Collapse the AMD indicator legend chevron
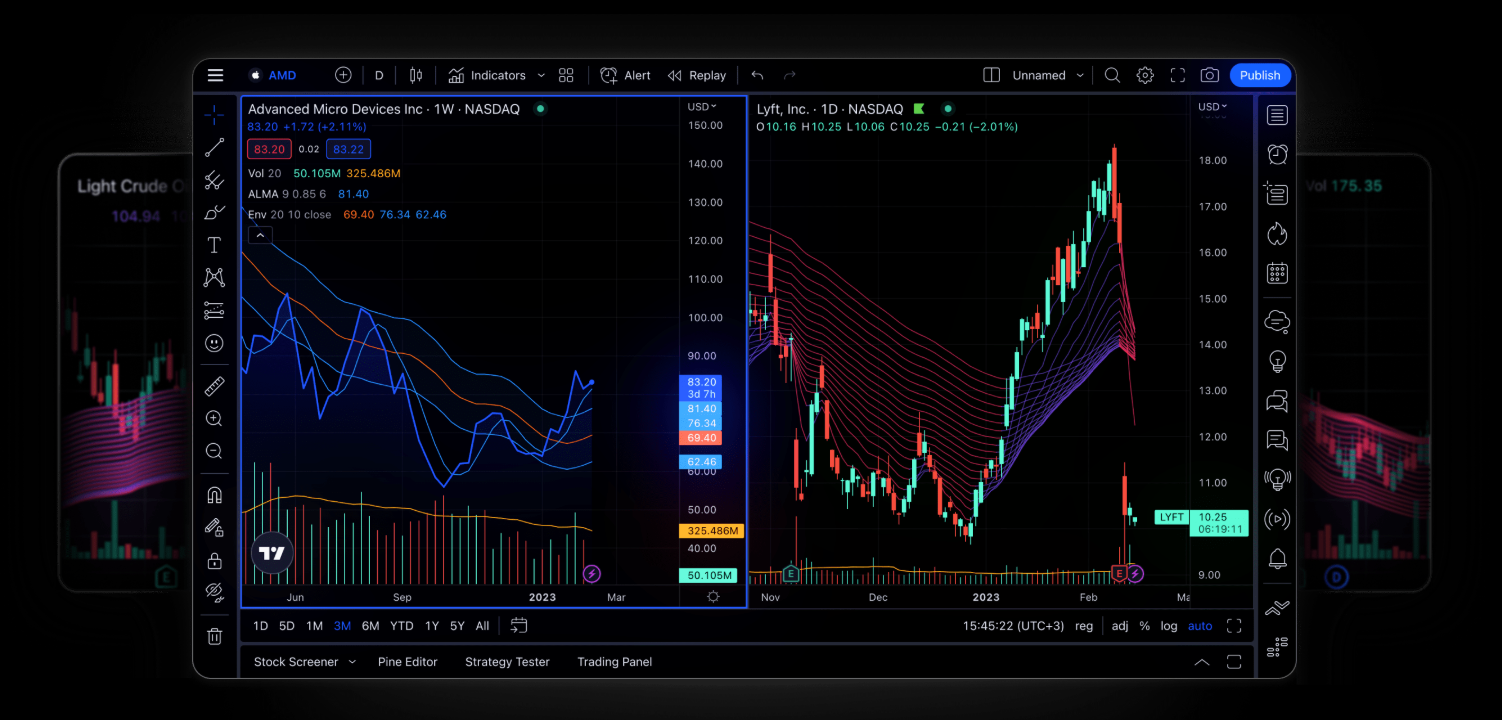Image resolution: width=1502 pixels, height=720 pixels. coord(260,236)
